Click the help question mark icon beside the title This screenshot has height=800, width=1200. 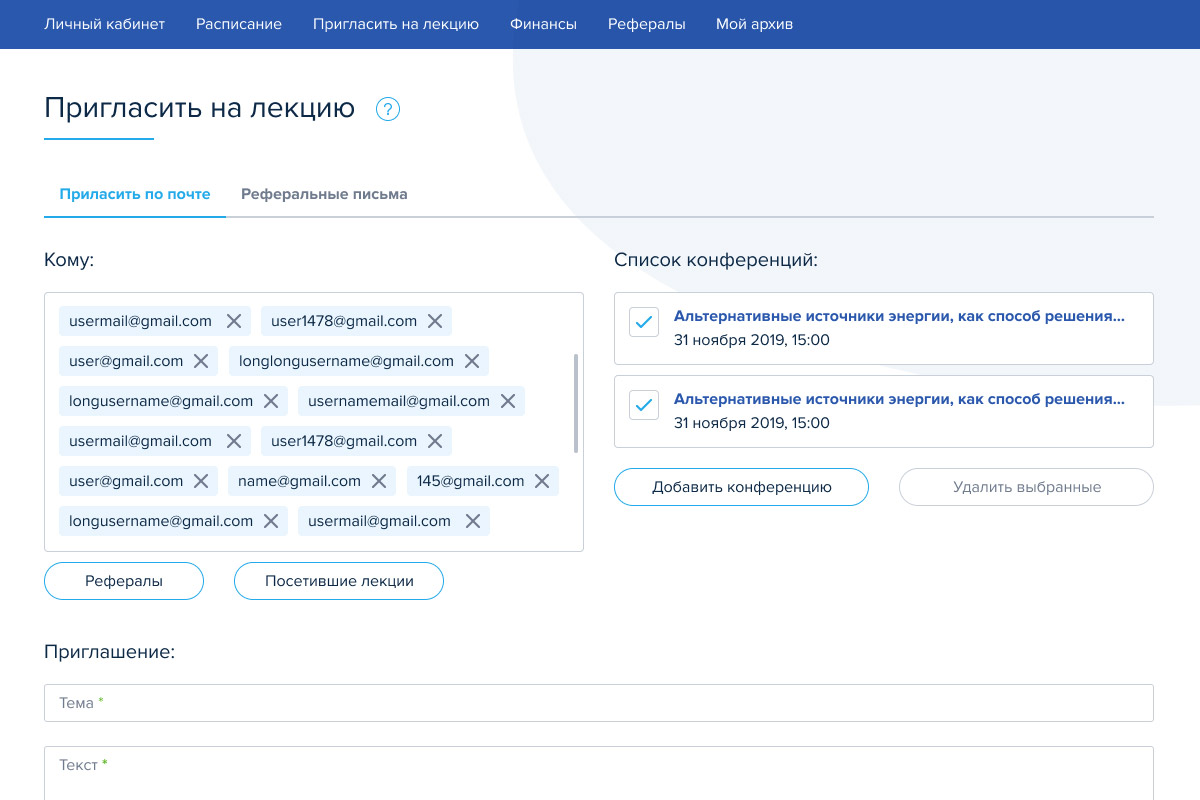tap(388, 109)
